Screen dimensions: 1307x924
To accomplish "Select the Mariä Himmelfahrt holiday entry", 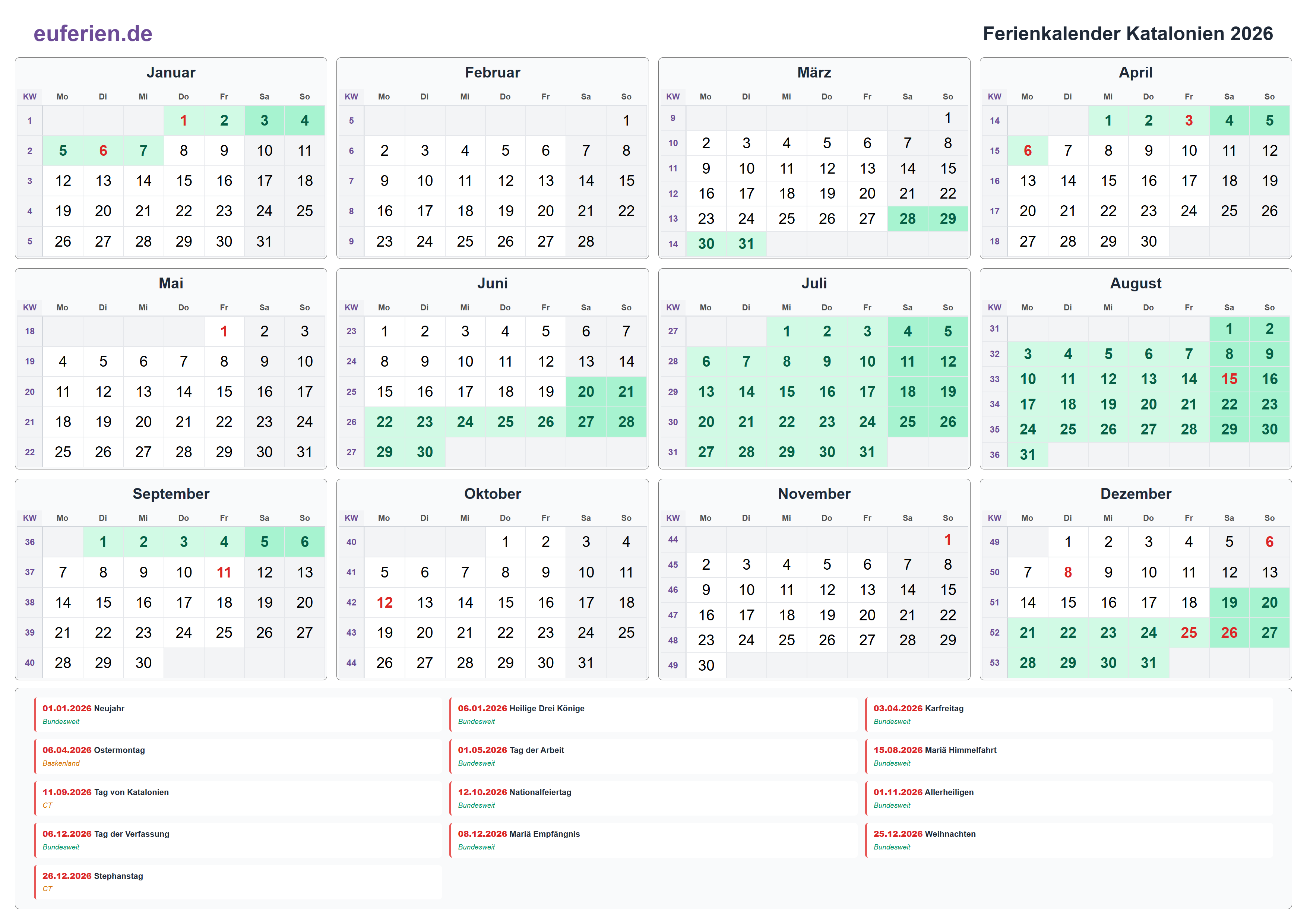I will [1069, 756].
